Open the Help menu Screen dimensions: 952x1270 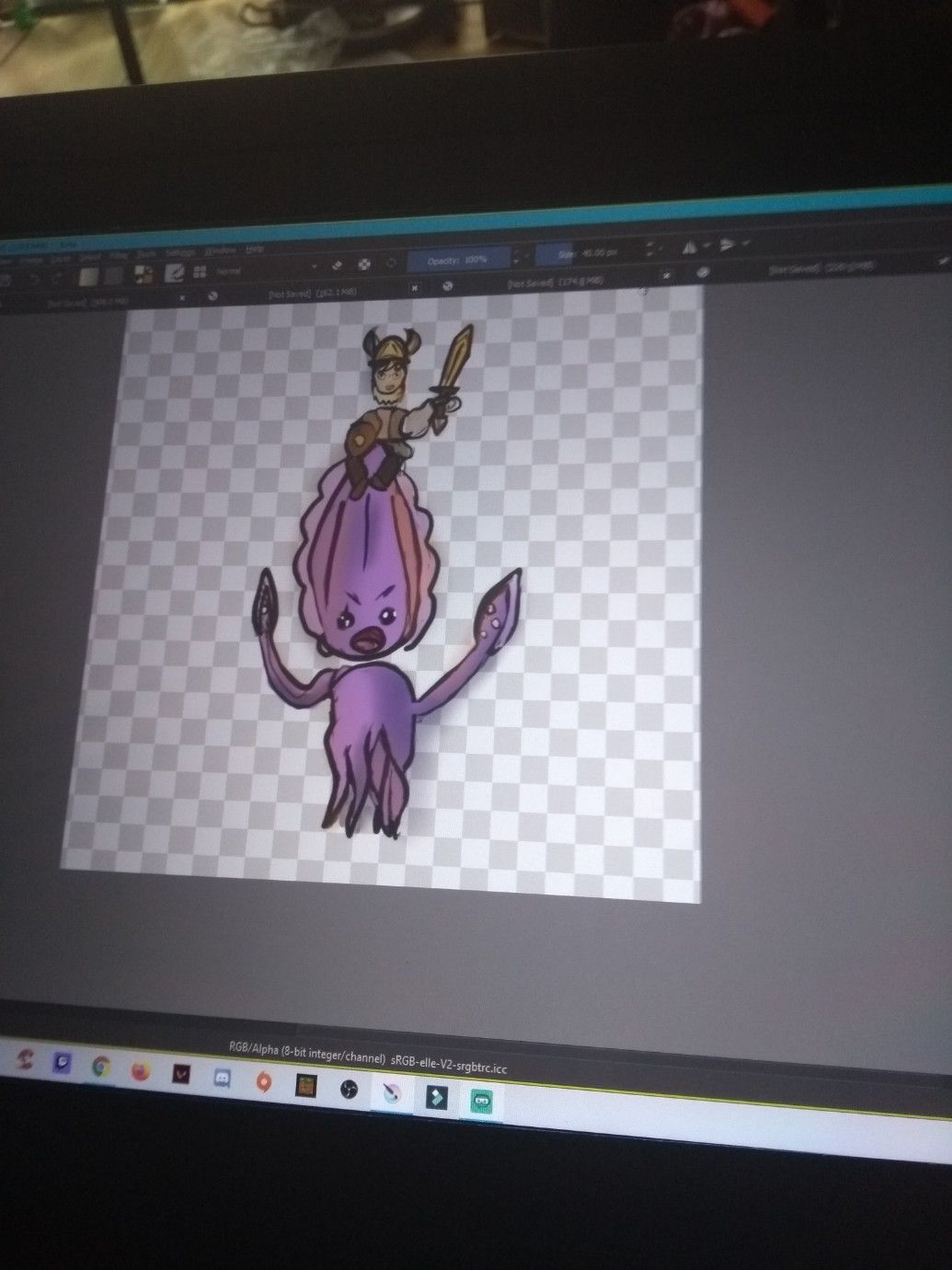click(x=255, y=249)
